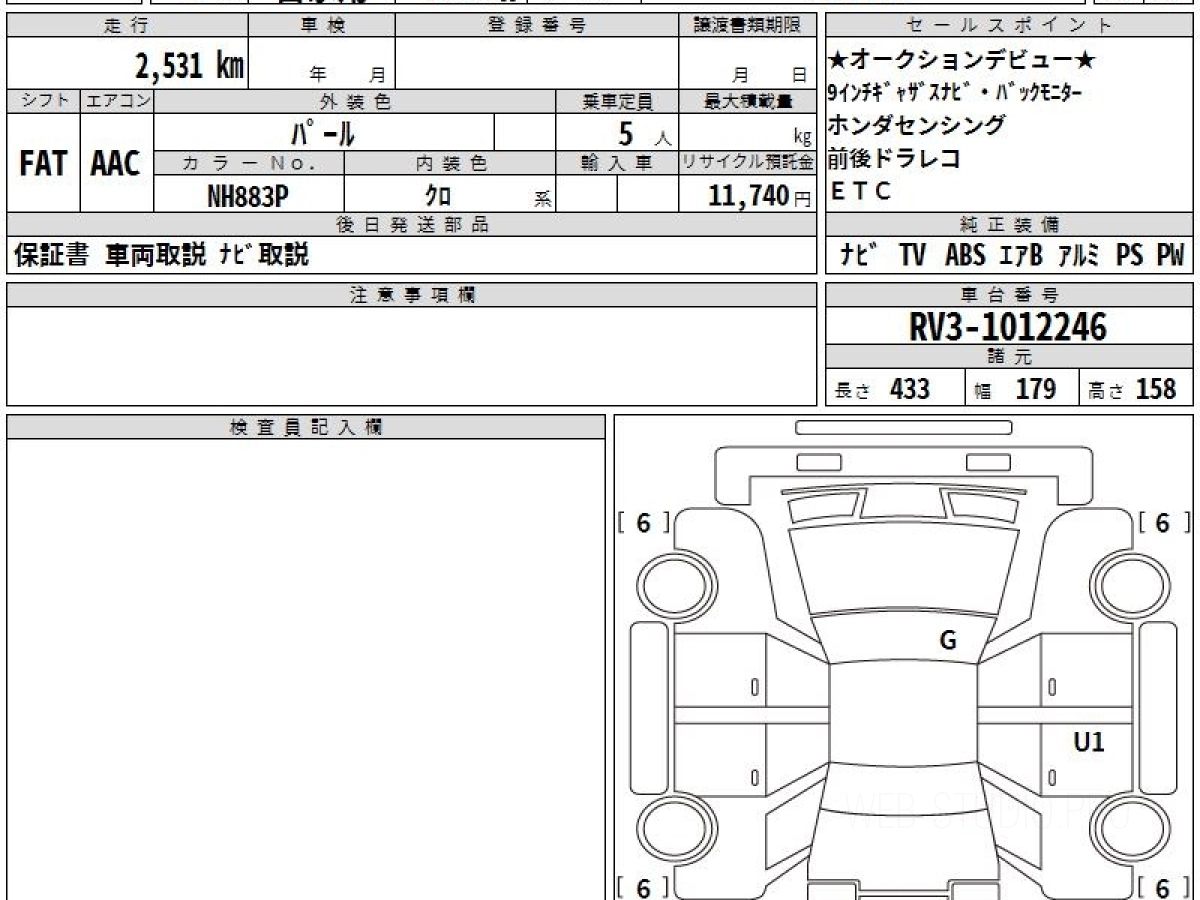Select the height value 158
The height and width of the screenshot is (900, 1200).
click(1156, 389)
